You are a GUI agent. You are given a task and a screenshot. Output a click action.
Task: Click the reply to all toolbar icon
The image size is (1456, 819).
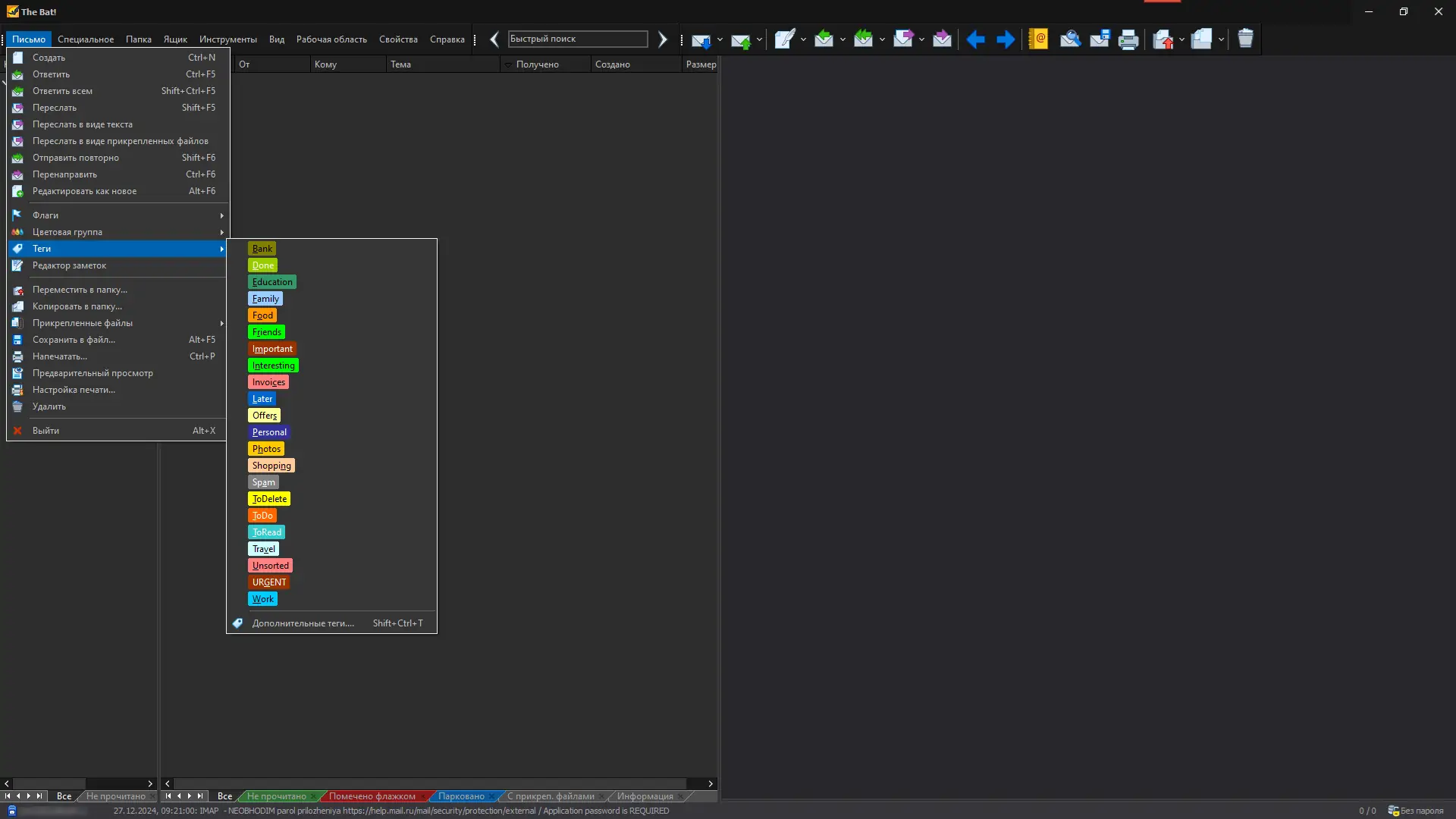[x=863, y=39]
